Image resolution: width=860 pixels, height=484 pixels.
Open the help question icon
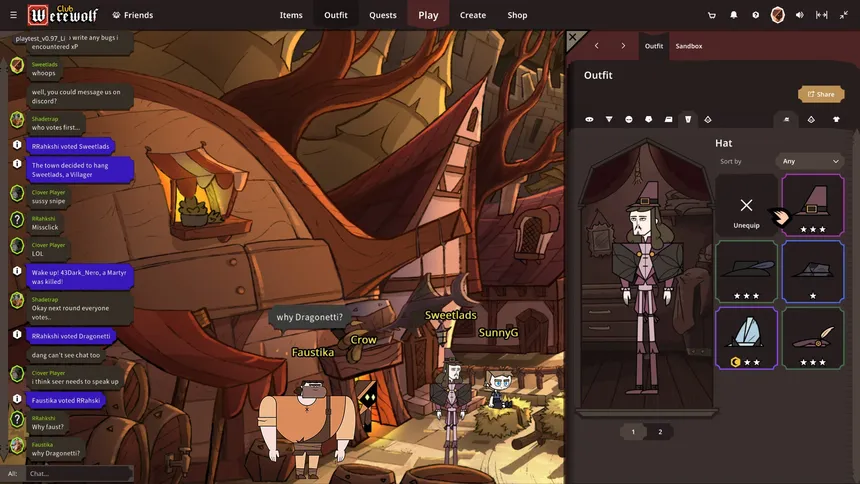(x=756, y=15)
